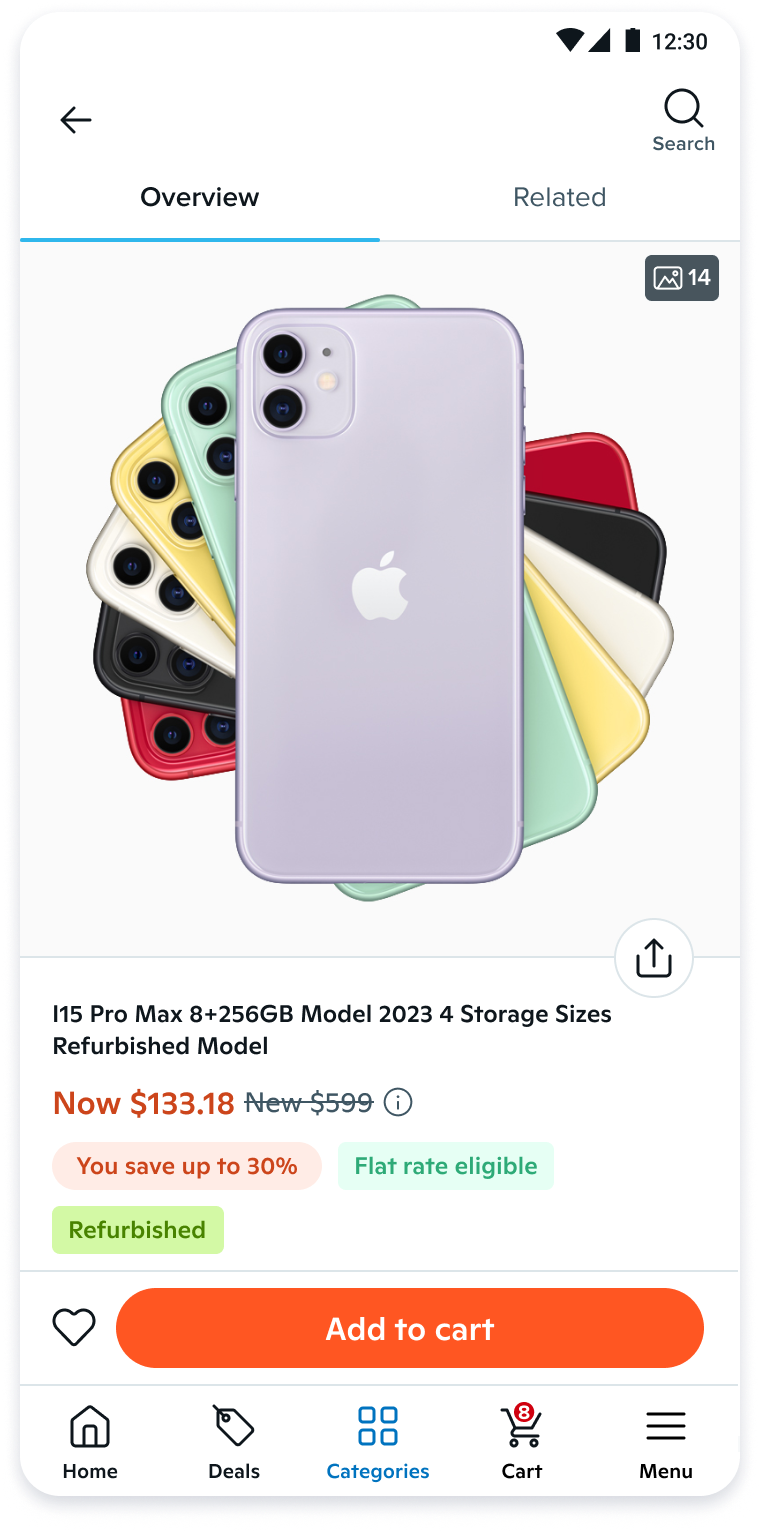
Task: Tap the share icon button
Action: click(654, 958)
